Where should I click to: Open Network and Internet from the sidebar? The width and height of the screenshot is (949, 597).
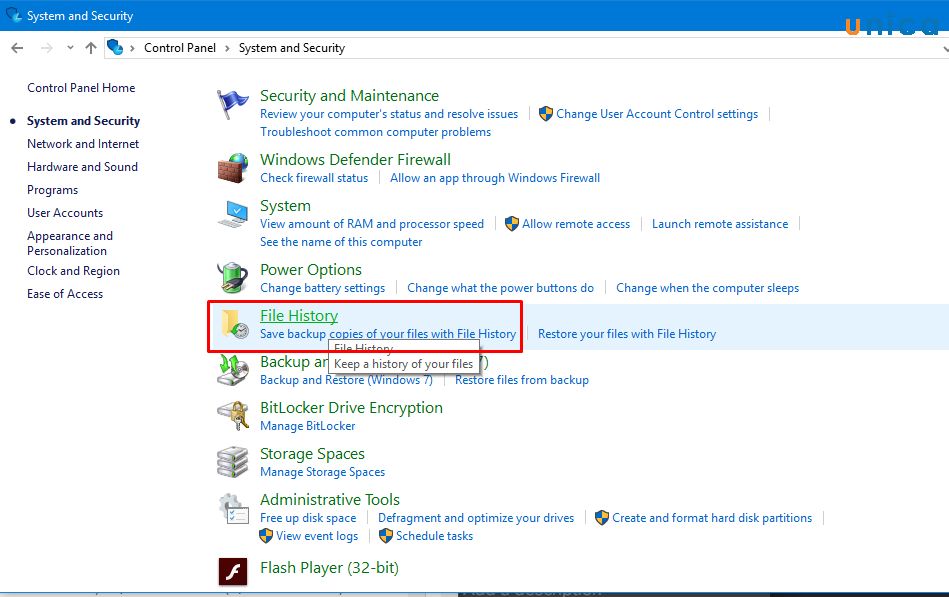point(81,143)
